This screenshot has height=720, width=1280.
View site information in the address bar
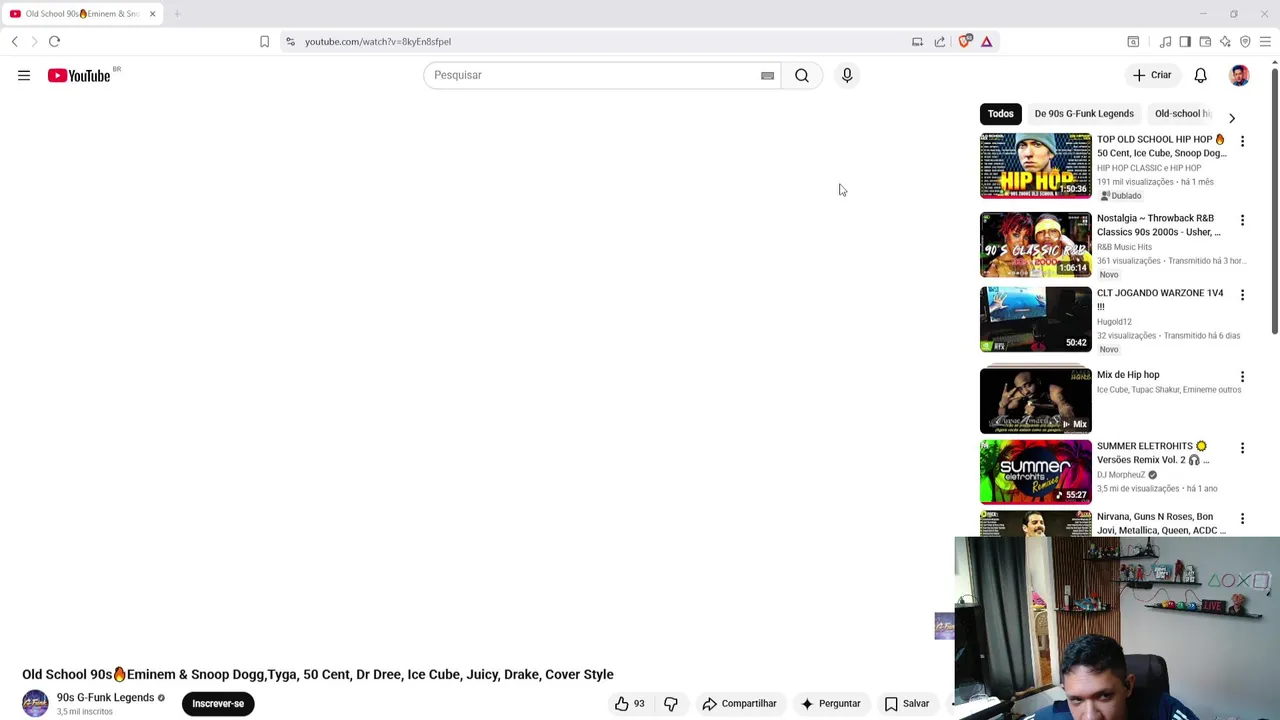(290, 41)
